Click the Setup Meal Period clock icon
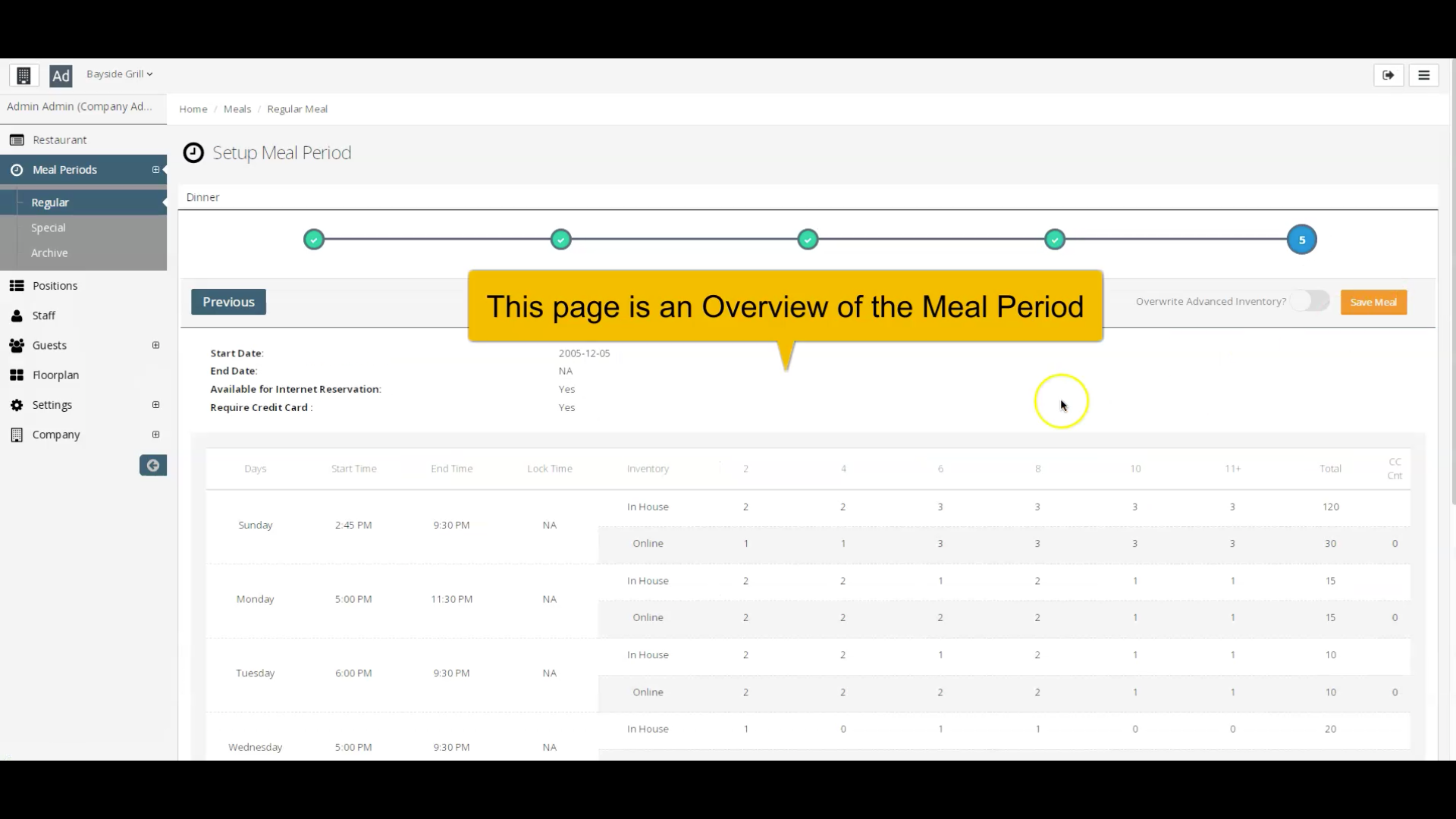The height and width of the screenshot is (819, 1456). click(193, 153)
